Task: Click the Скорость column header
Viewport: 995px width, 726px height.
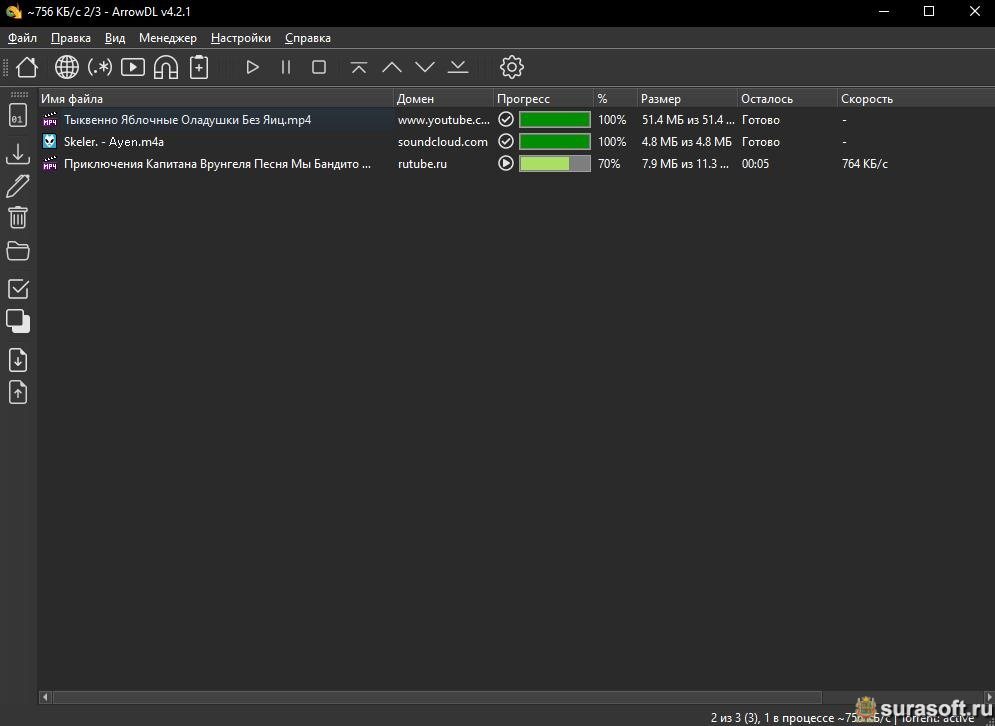Action: (867, 99)
